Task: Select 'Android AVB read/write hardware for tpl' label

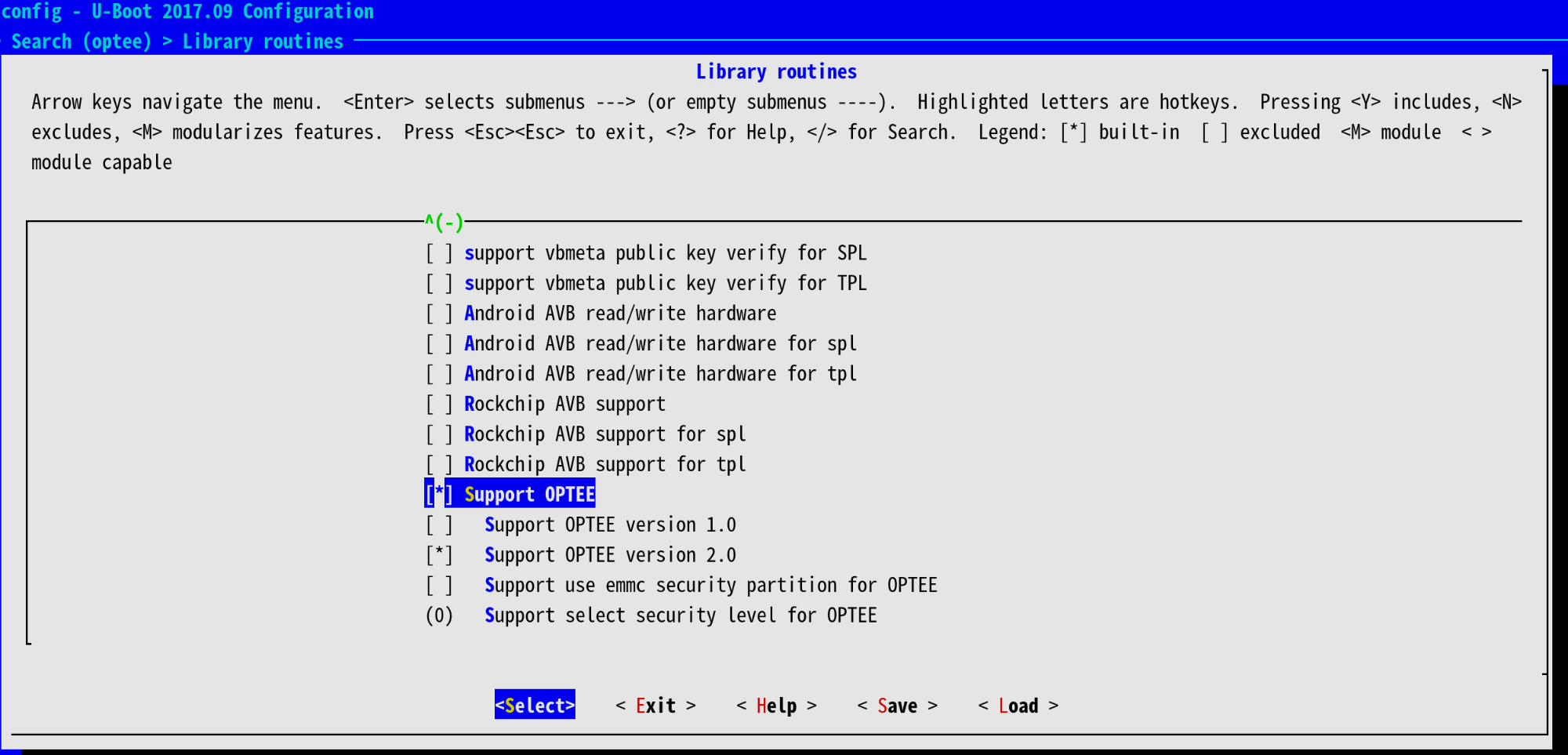Action: (x=660, y=374)
